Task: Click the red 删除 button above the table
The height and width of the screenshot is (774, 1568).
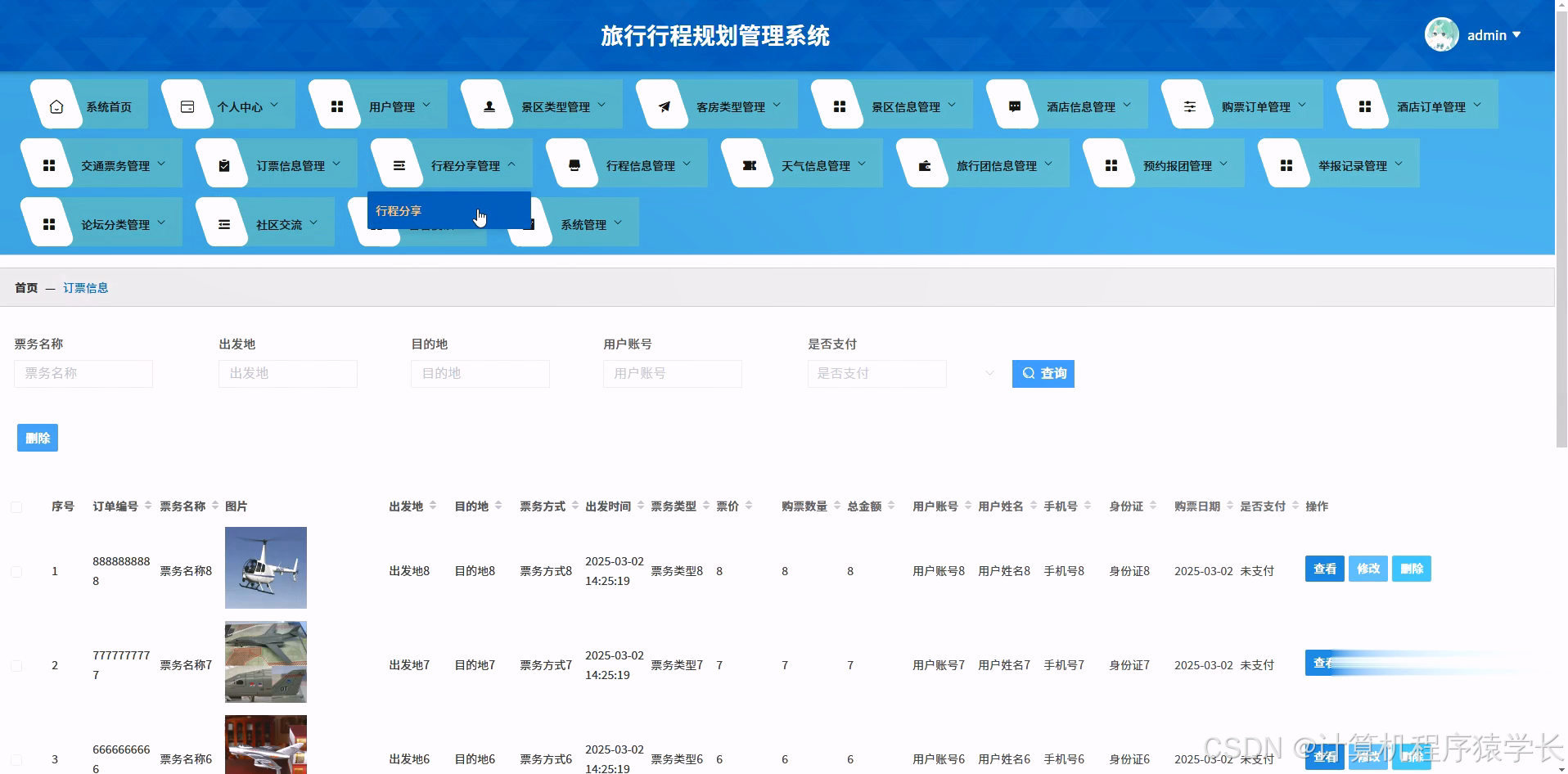Action: point(37,438)
